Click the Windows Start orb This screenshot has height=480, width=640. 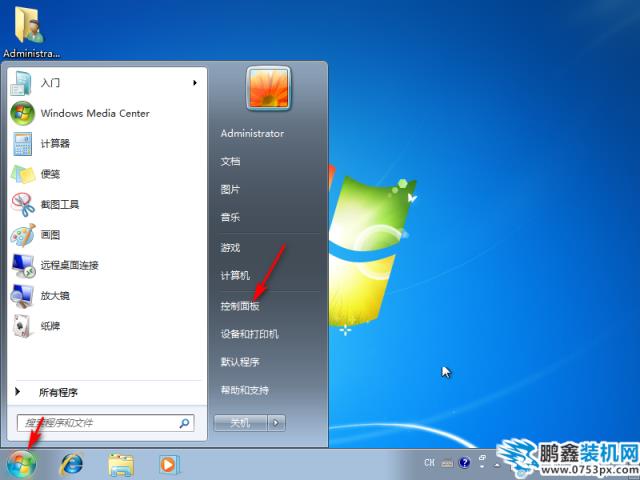pos(21,465)
